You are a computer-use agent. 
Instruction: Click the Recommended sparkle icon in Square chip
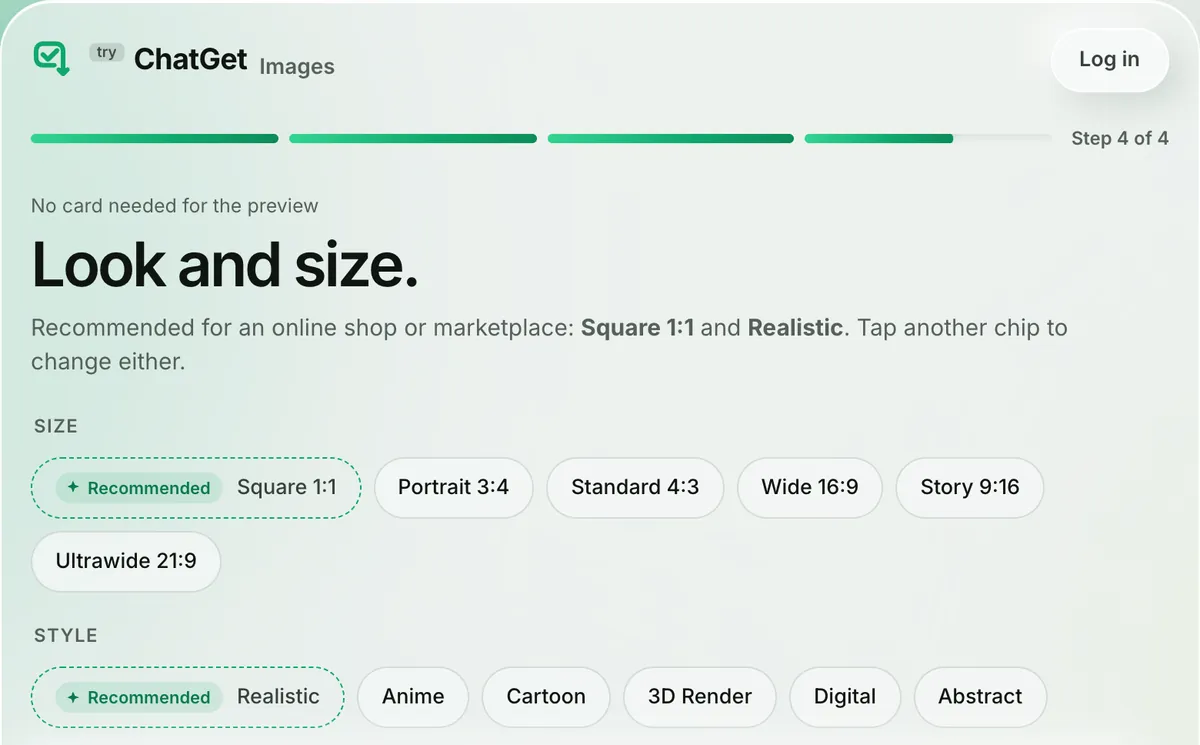click(73, 488)
